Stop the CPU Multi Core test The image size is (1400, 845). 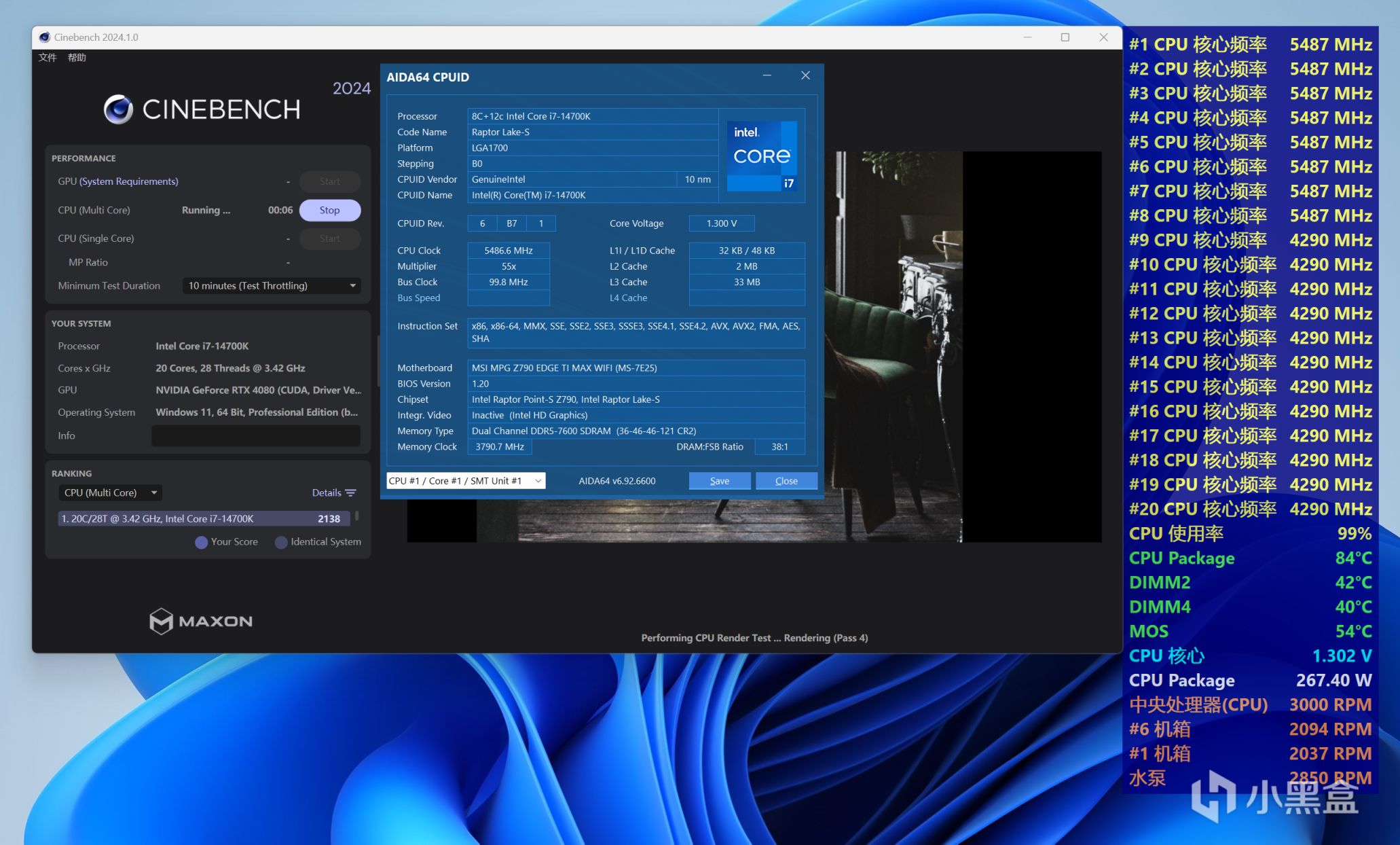(329, 211)
